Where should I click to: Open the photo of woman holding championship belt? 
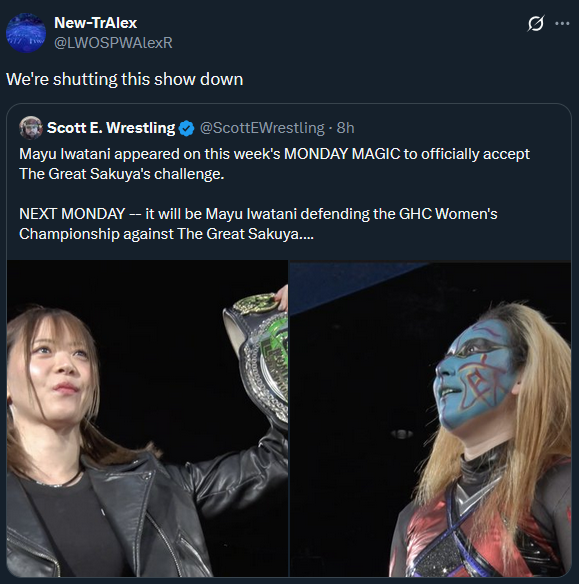[147, 418]
